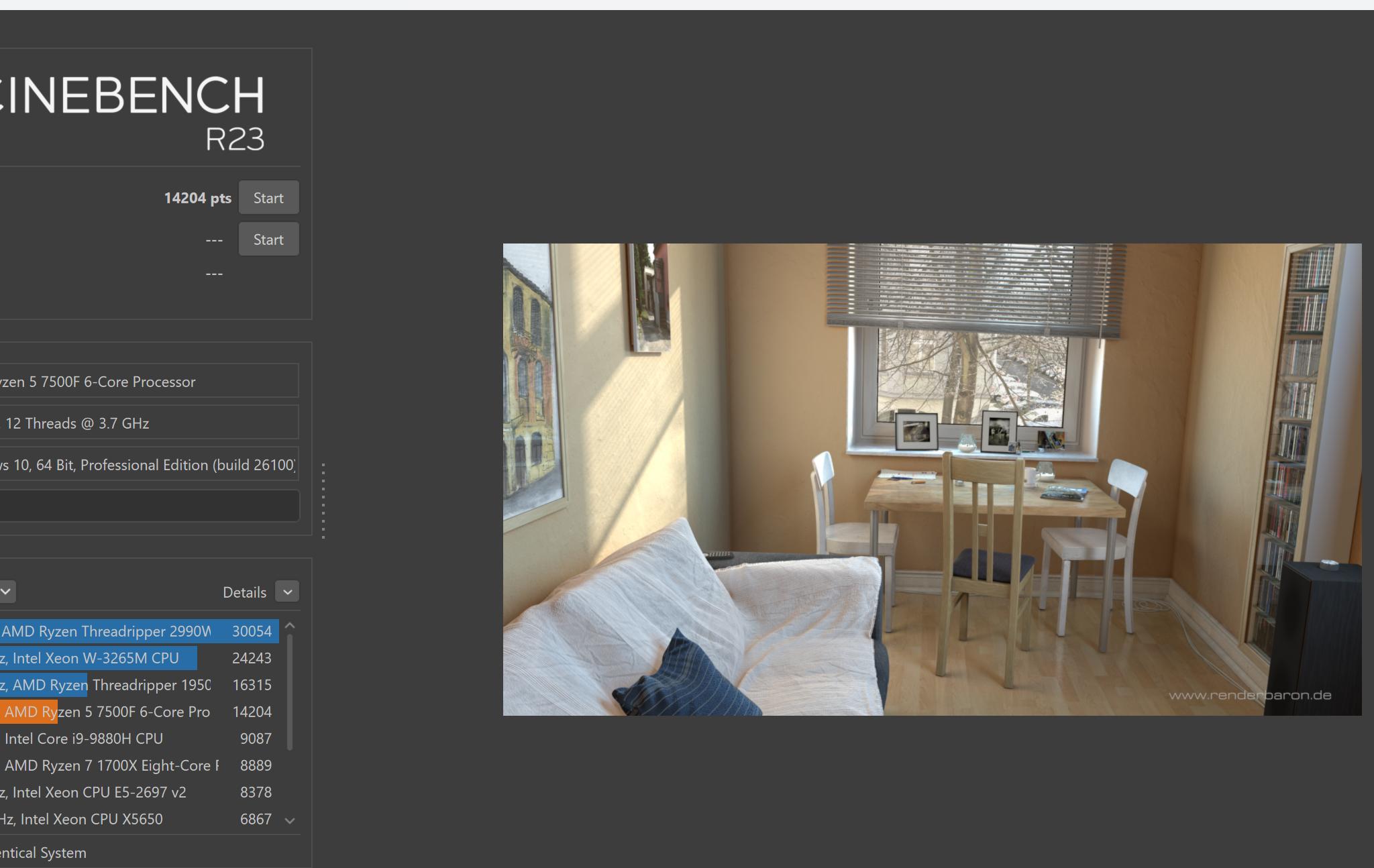Click the second Start button below
The width and height of the screenshot is (1374, 868).
tap(268, 239)
